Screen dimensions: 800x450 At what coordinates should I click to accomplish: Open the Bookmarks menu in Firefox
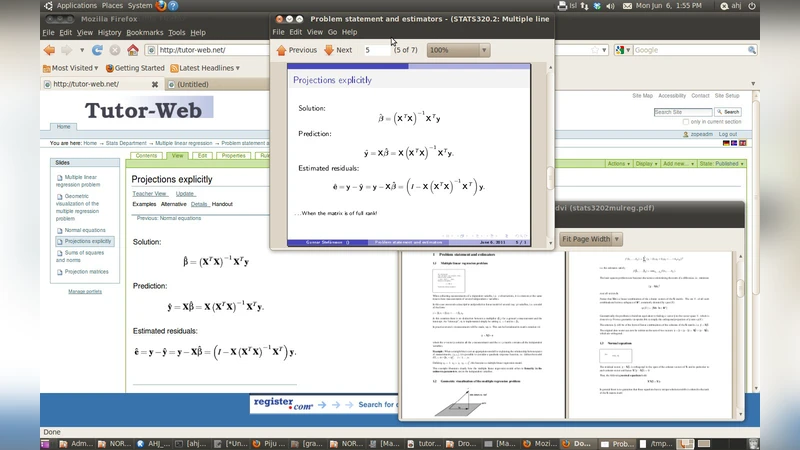[x=144, y=32]
